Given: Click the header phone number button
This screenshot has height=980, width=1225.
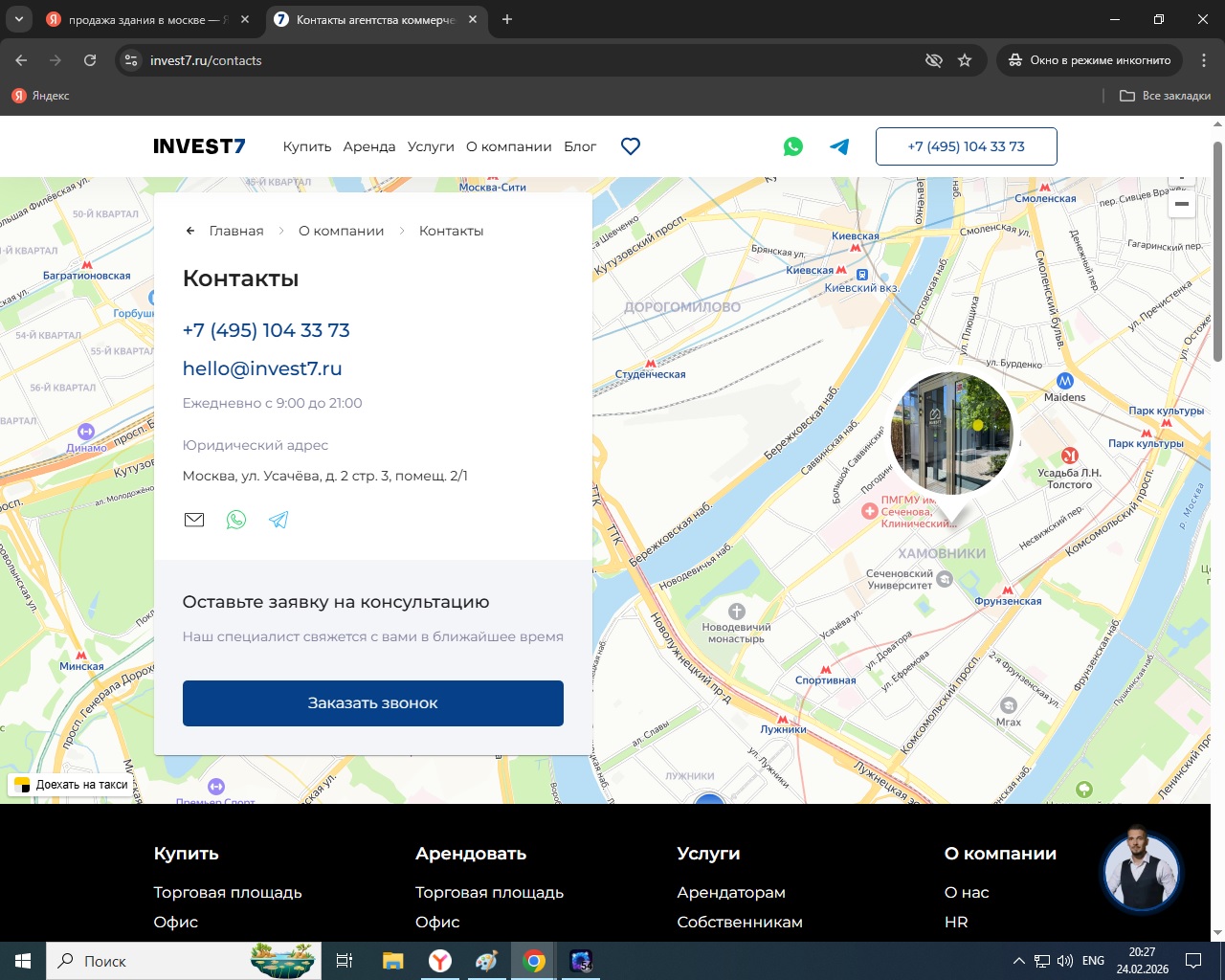Looking at the screenshot, I should [966, 146].
